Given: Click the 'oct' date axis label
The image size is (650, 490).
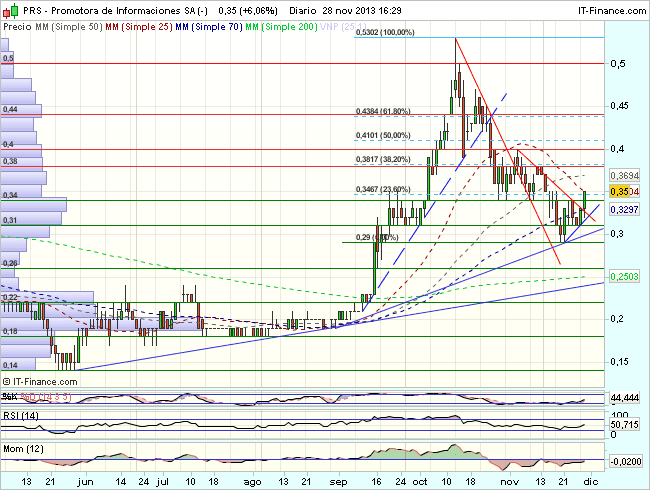Looking at the screenshot, I should click(420, 482).
